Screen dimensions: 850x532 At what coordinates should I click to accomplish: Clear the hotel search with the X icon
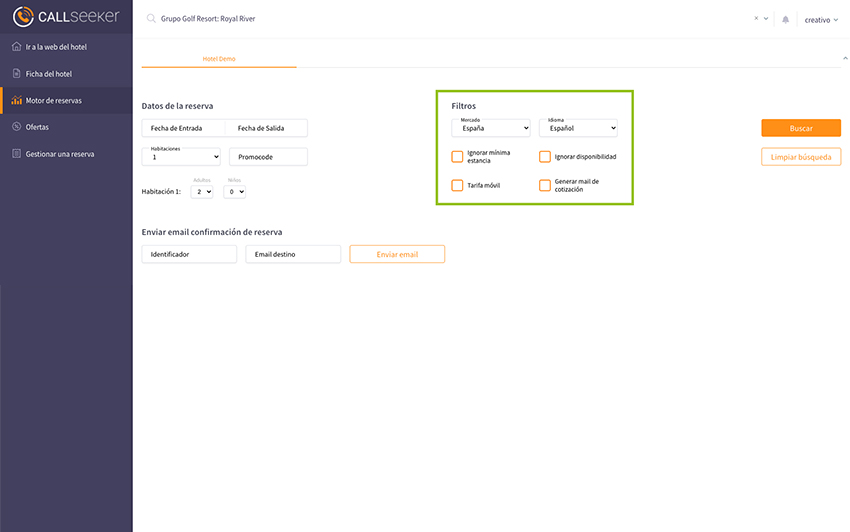pos(756,18)
